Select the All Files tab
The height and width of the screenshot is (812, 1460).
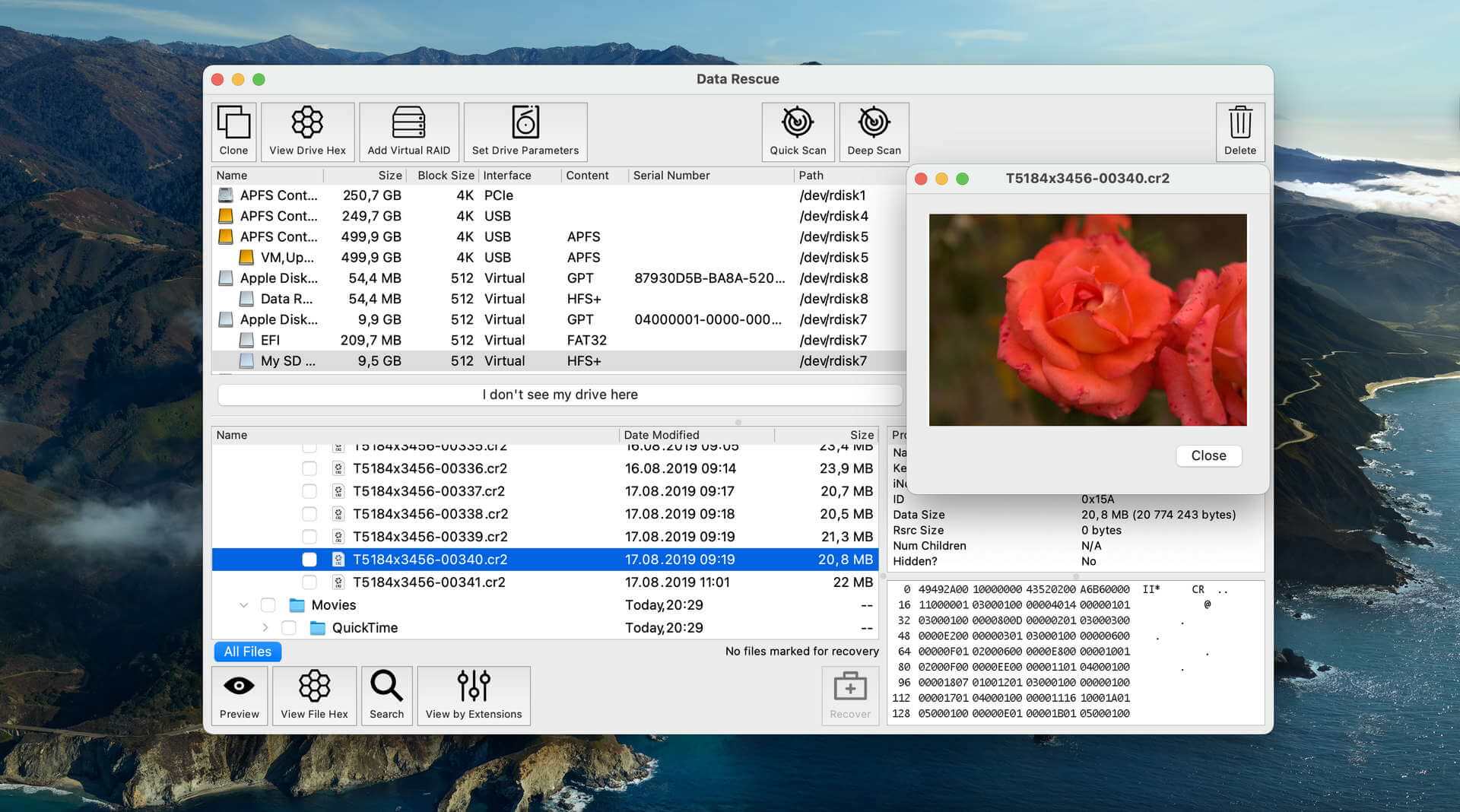tap(247, 652)
